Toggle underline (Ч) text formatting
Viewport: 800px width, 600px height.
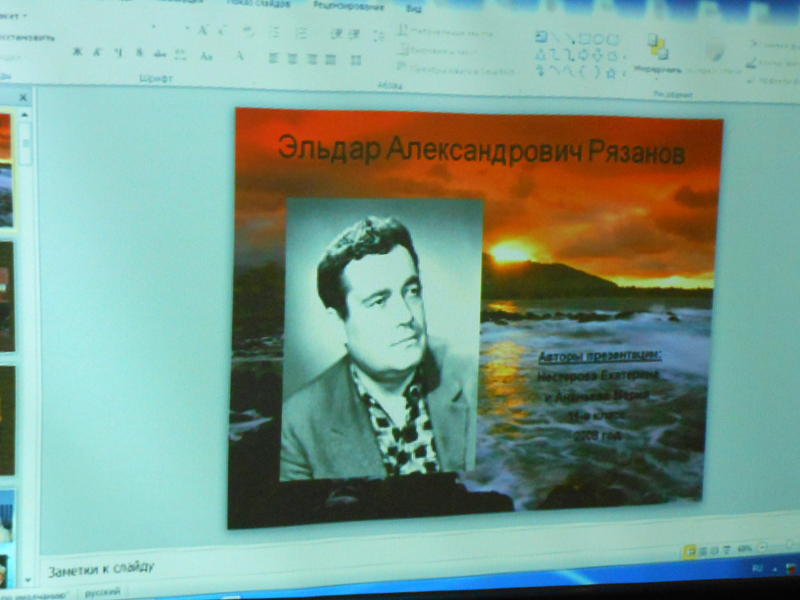pyautogui.click(x=118, y=52)
